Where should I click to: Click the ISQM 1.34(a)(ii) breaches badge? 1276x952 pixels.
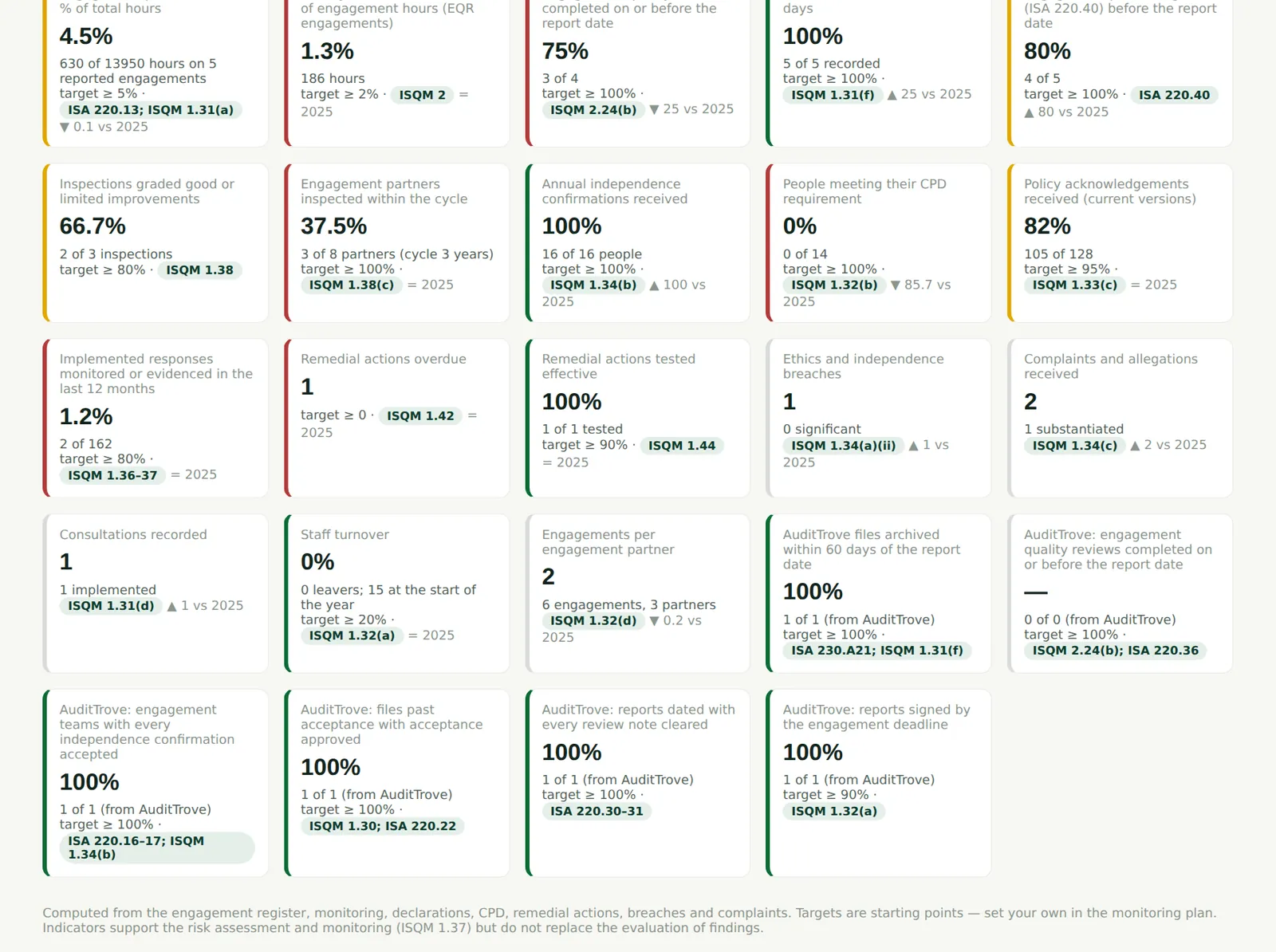[843, 446]
